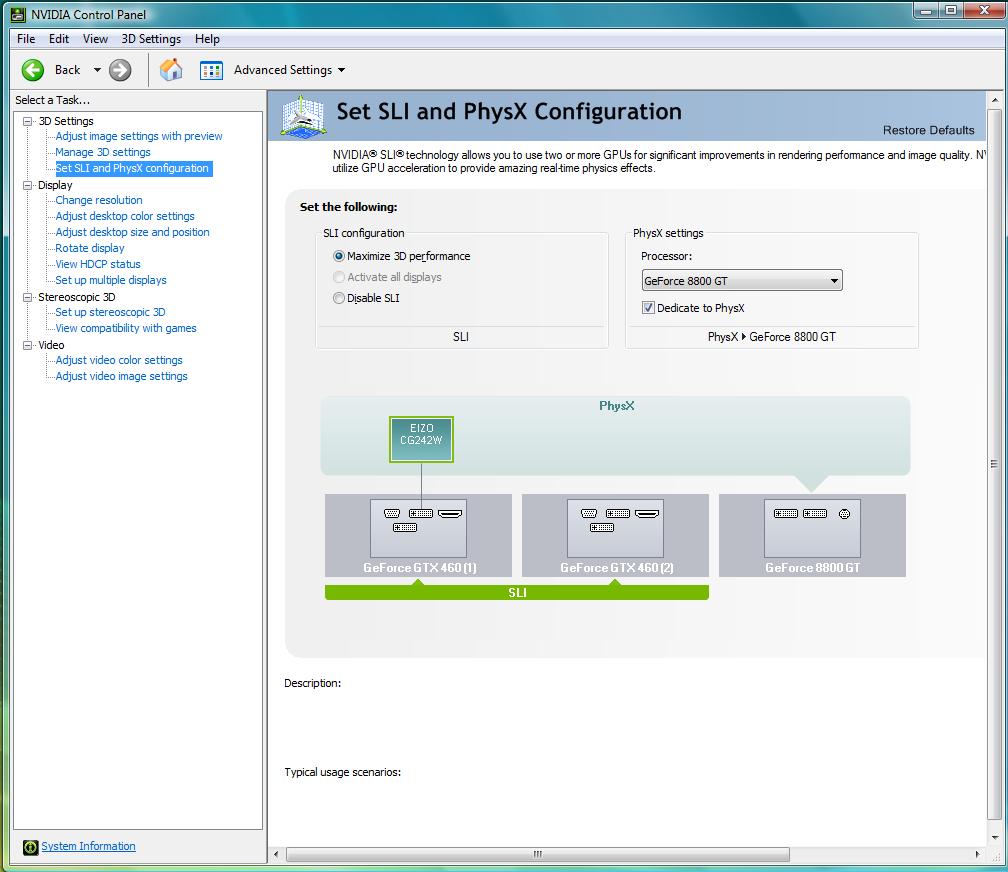Open Adjust image settings with preview

point(139,136)
